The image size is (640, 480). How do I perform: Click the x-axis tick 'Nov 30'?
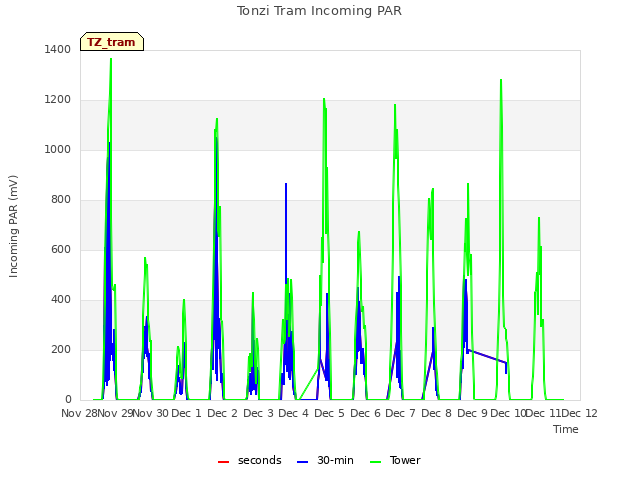click(x=151, y=413)
